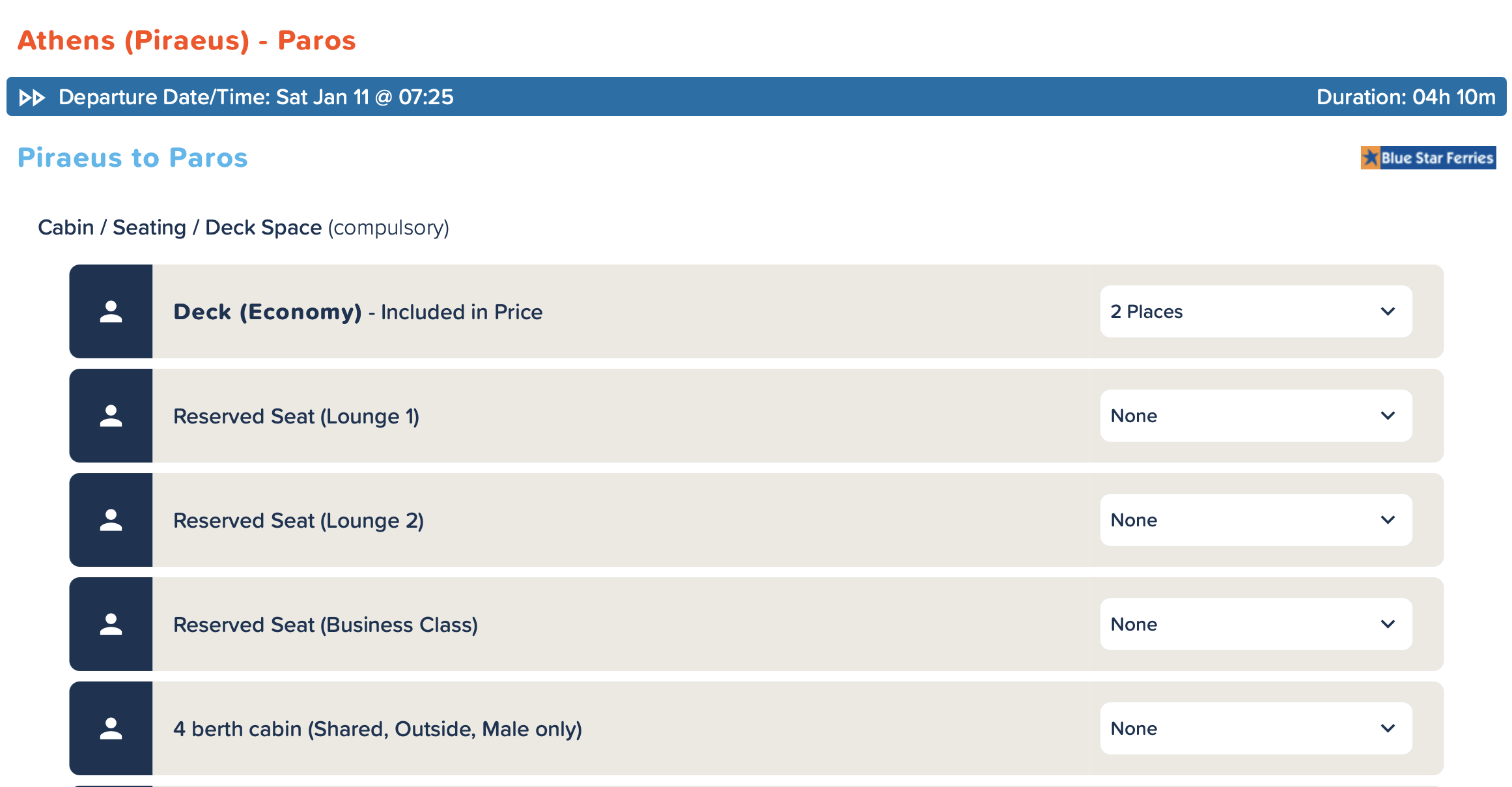Screen dimensions: 1512x787
Task: Click person icon beside Business Class seat
Action: [111, 624]
